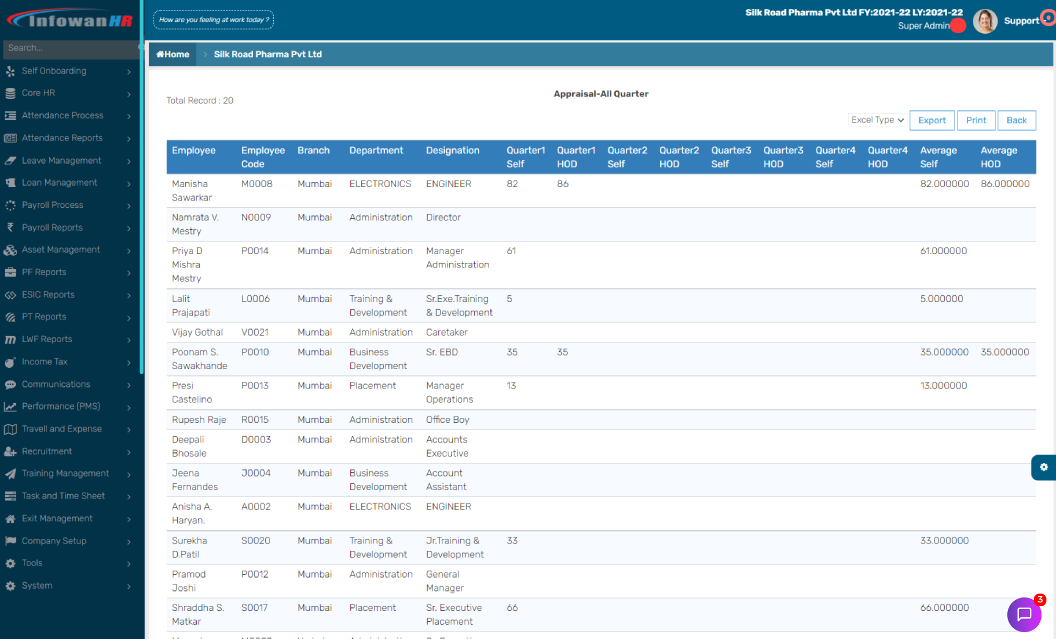The width and height of the screenshot is (1056, 639).
Task: Click the Travell and Expense map icon
Action: [x=11, y=429]
